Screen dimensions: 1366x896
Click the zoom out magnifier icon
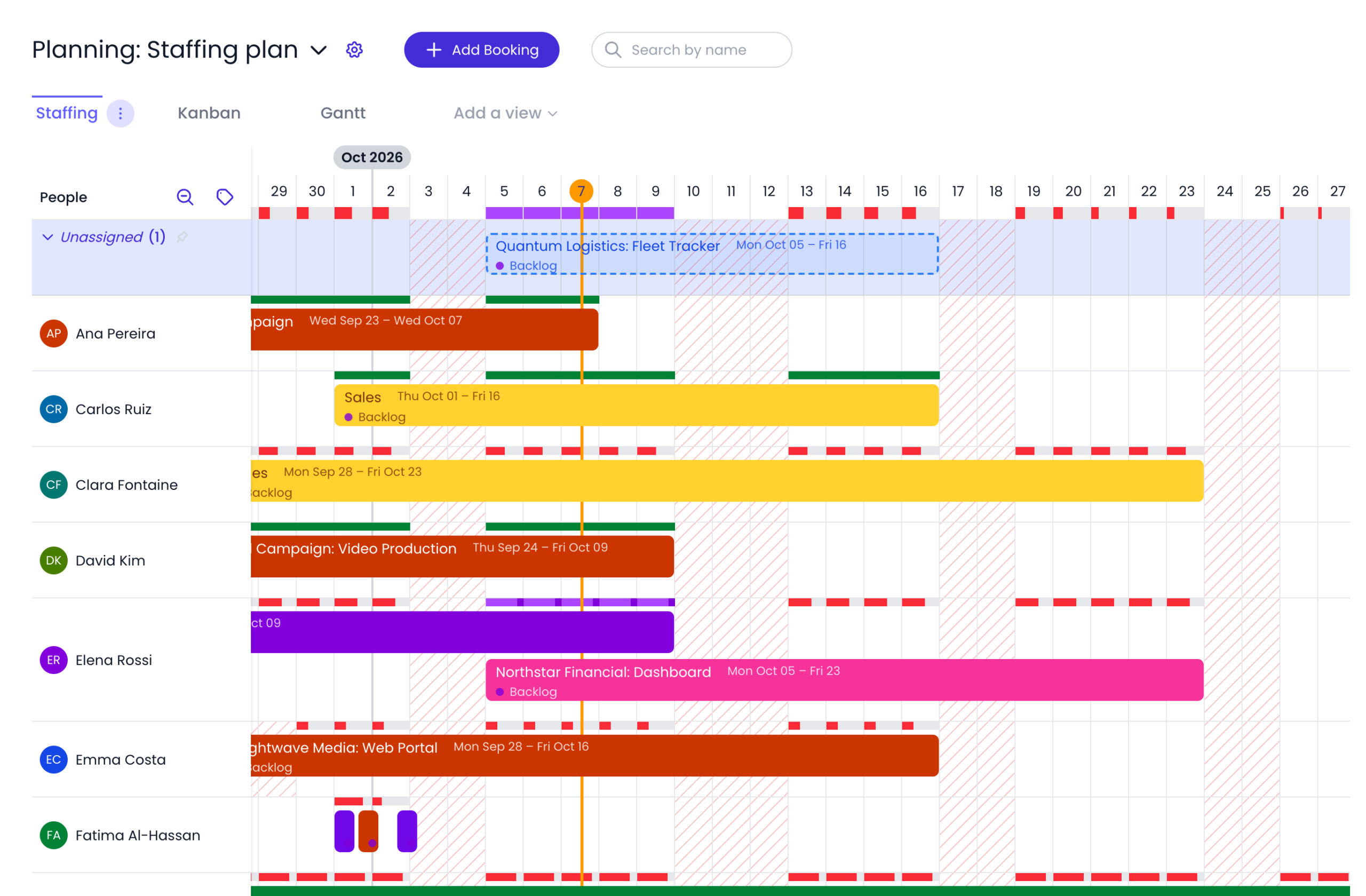click(185, 197)
